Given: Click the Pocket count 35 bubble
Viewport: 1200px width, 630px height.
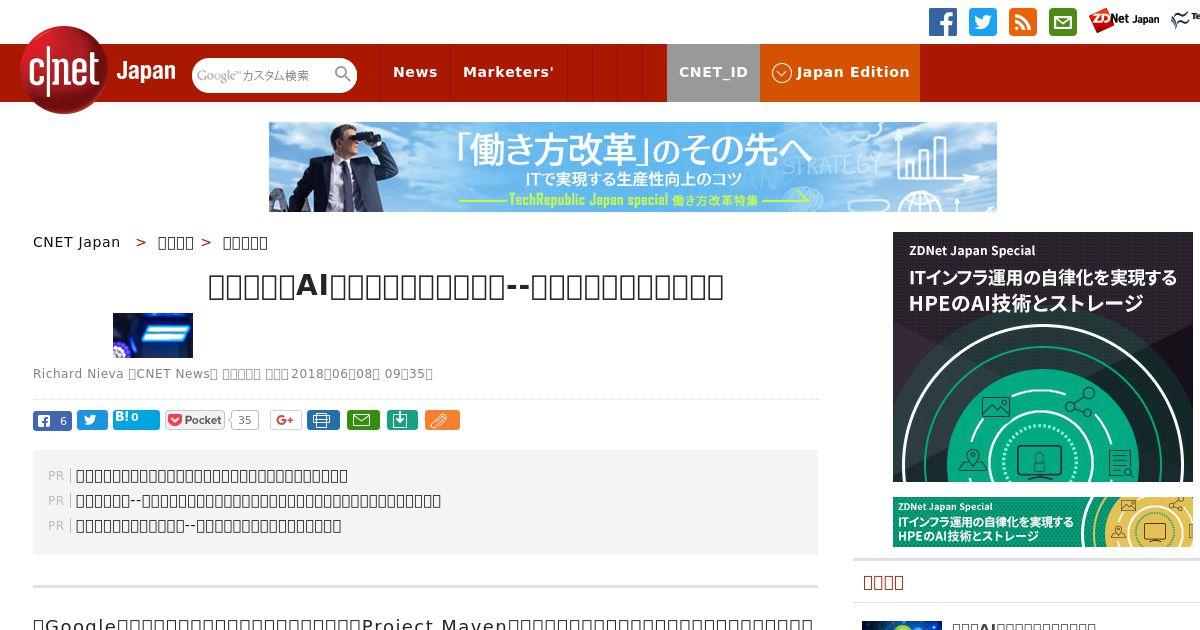Looking at the screenshot, I should pyautogui.click(x=244, y=420).
